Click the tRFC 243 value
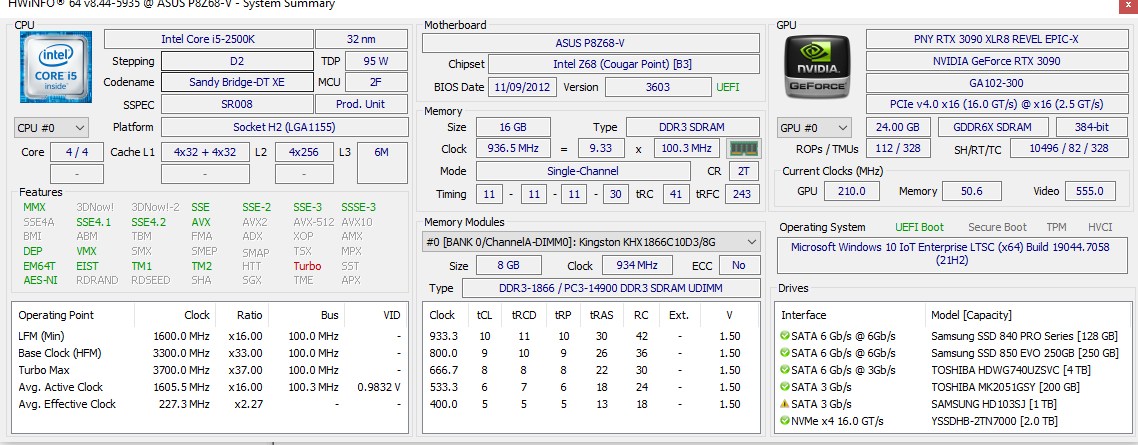This screenshot has width=1138, height=445. [x=742, y=194]
